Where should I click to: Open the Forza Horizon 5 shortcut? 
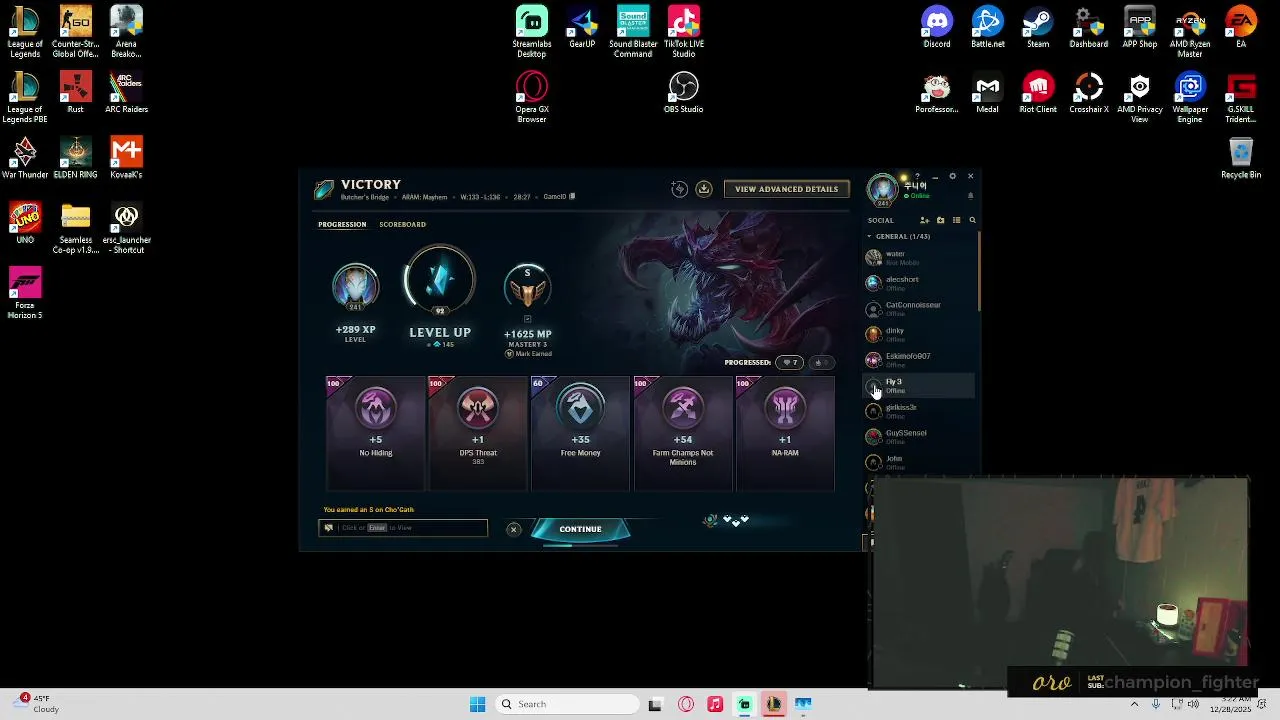(25, 293)
